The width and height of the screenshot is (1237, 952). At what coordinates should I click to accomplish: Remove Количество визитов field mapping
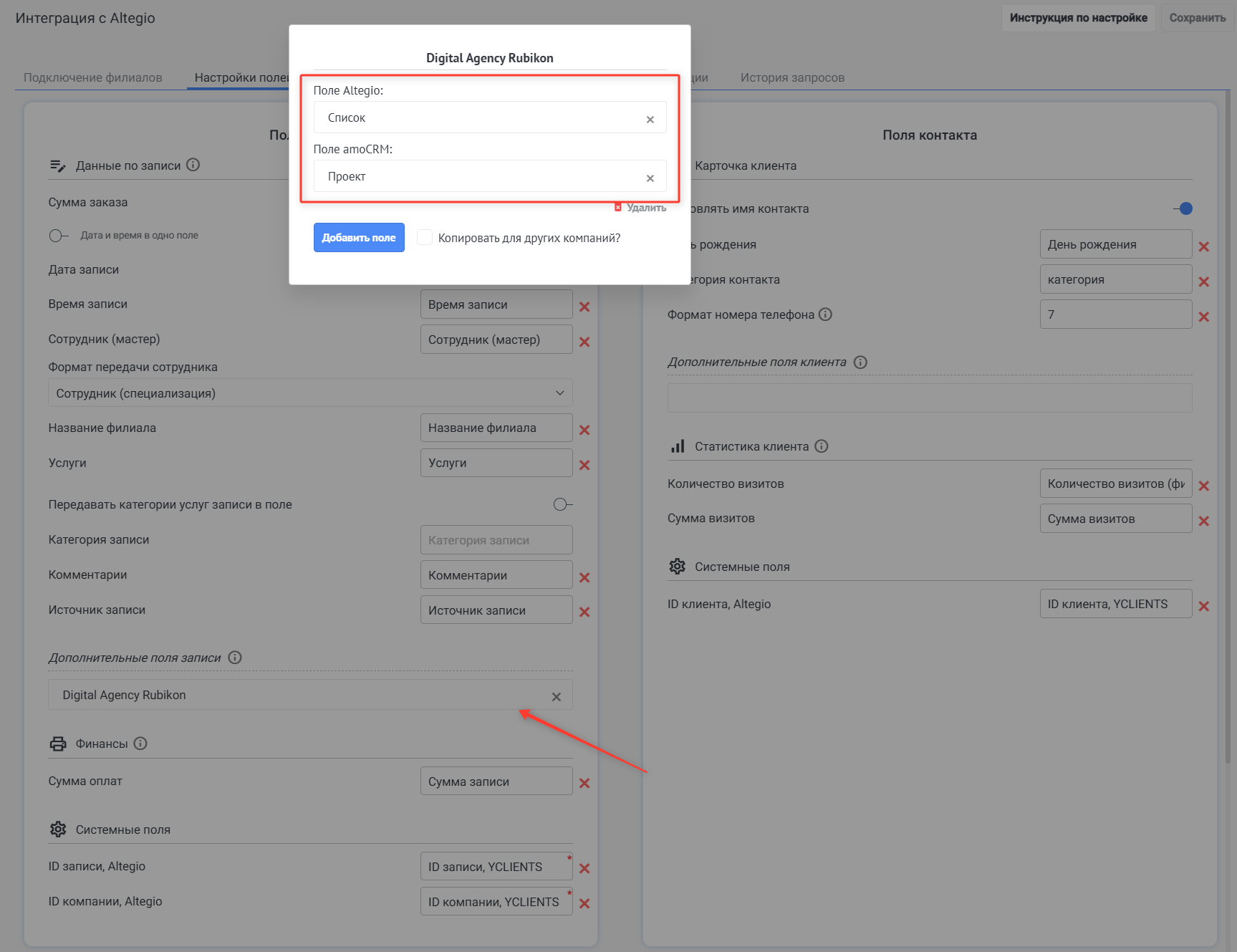(1204, 486)
